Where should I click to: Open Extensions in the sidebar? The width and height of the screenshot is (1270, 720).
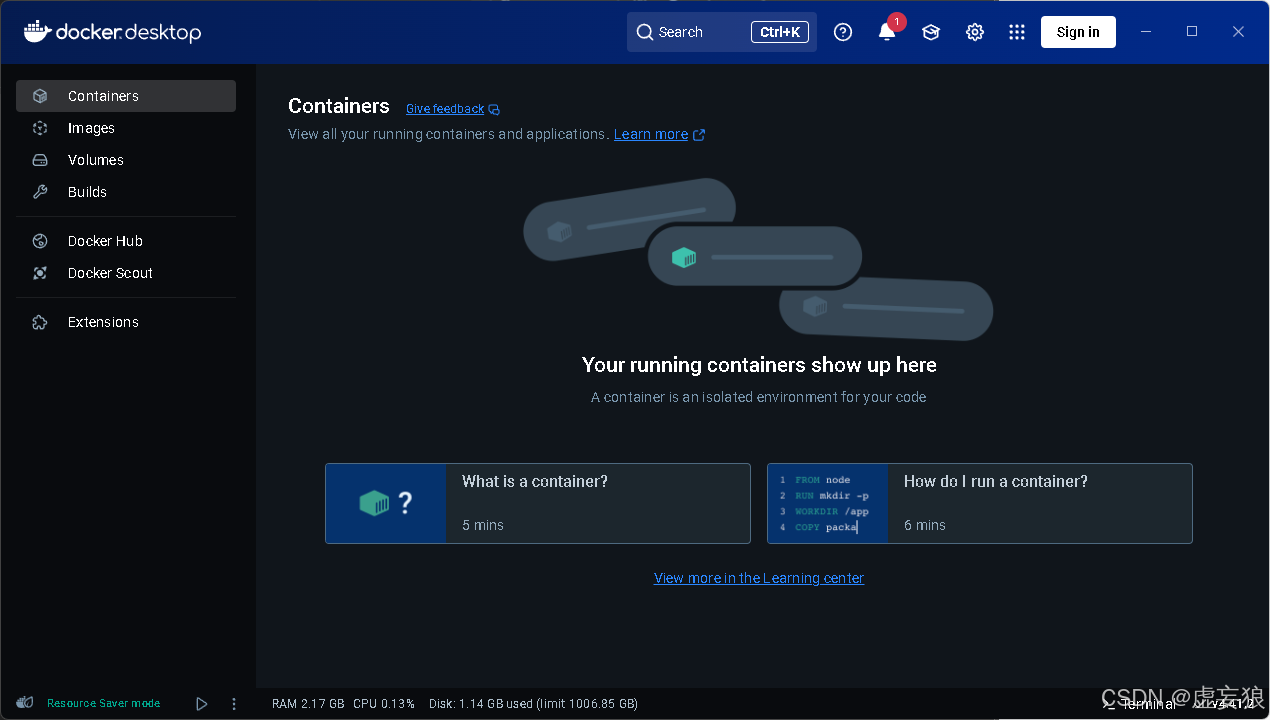(126, 322)
